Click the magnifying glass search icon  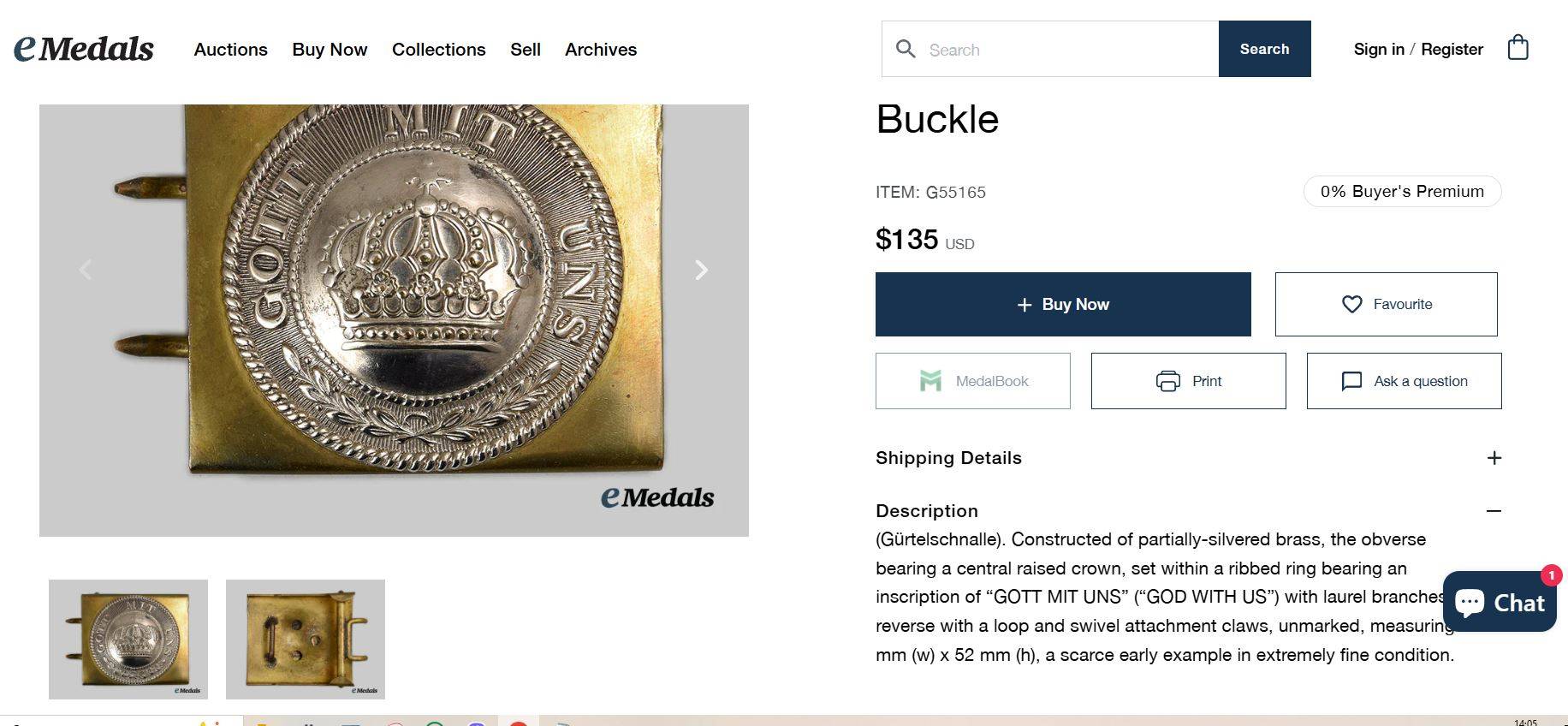[x=905, y=49]
